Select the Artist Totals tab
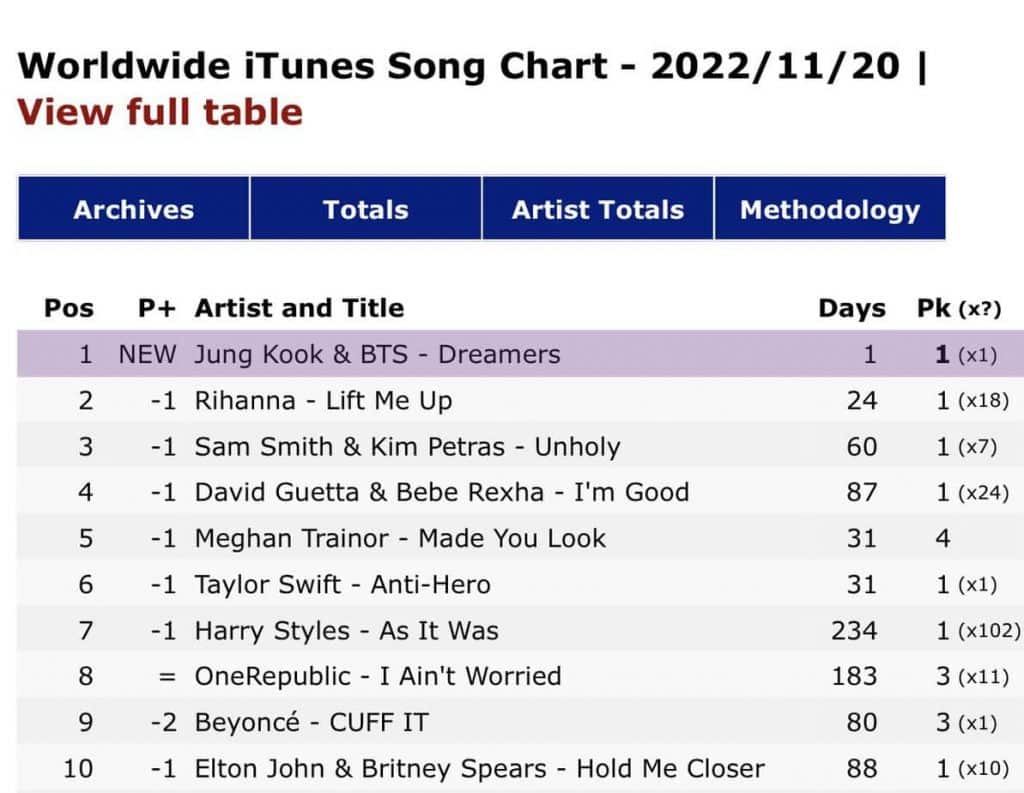 tap(597, 209)
